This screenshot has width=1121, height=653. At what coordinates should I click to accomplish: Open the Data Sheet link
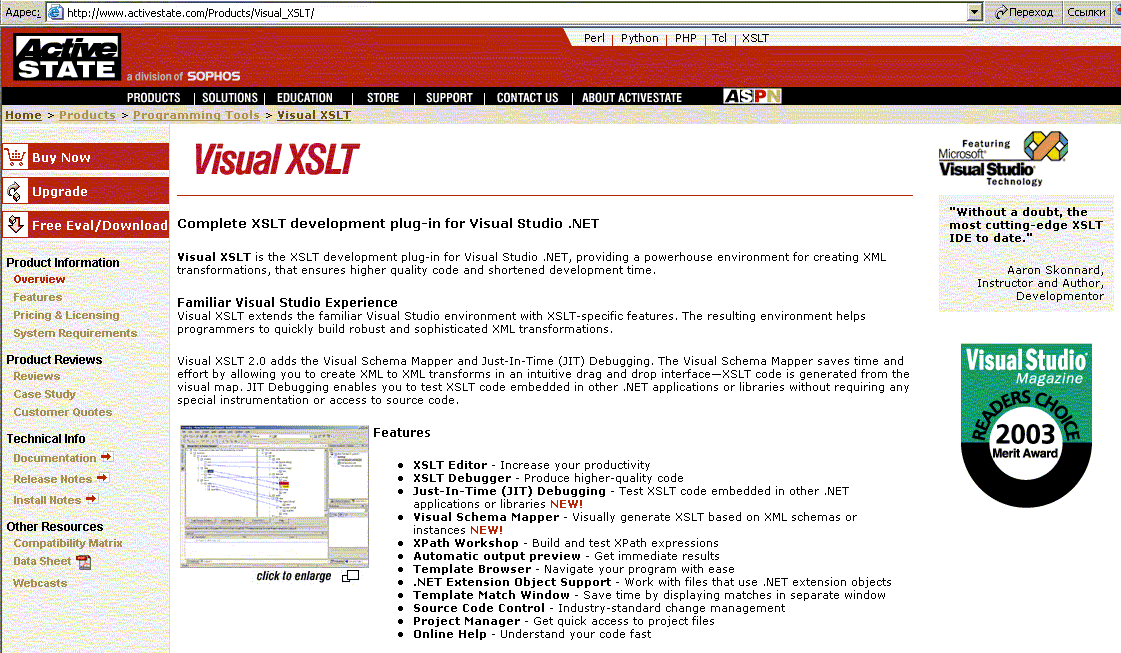pos(42,561)
